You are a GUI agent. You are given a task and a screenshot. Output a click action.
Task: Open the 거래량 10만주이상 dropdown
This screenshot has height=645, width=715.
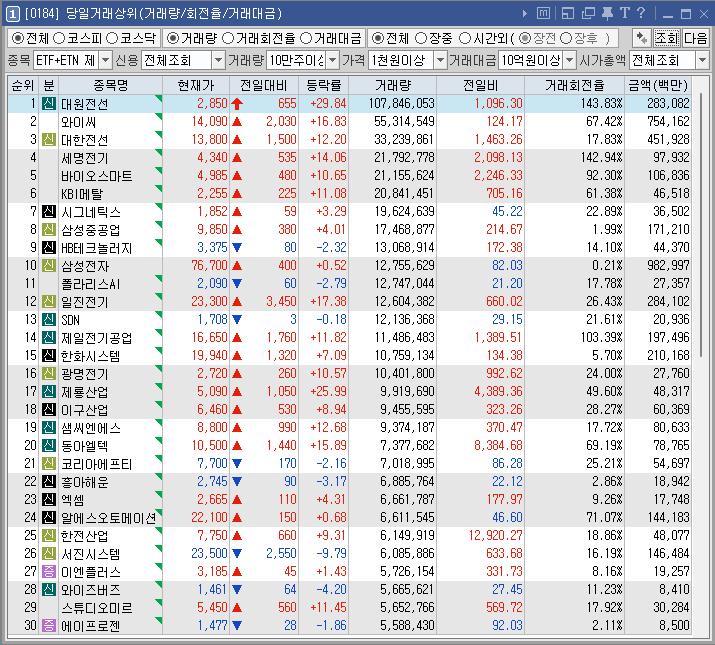333,60
